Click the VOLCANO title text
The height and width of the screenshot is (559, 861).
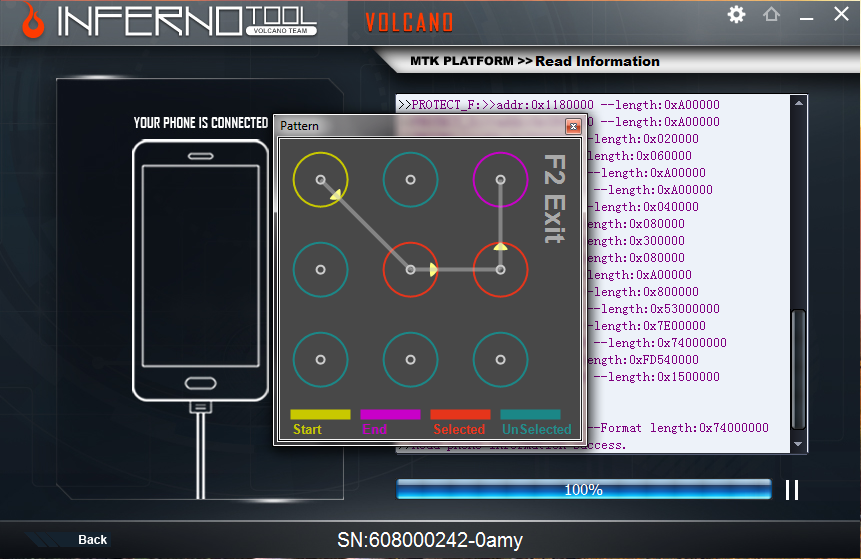(410, 23)
